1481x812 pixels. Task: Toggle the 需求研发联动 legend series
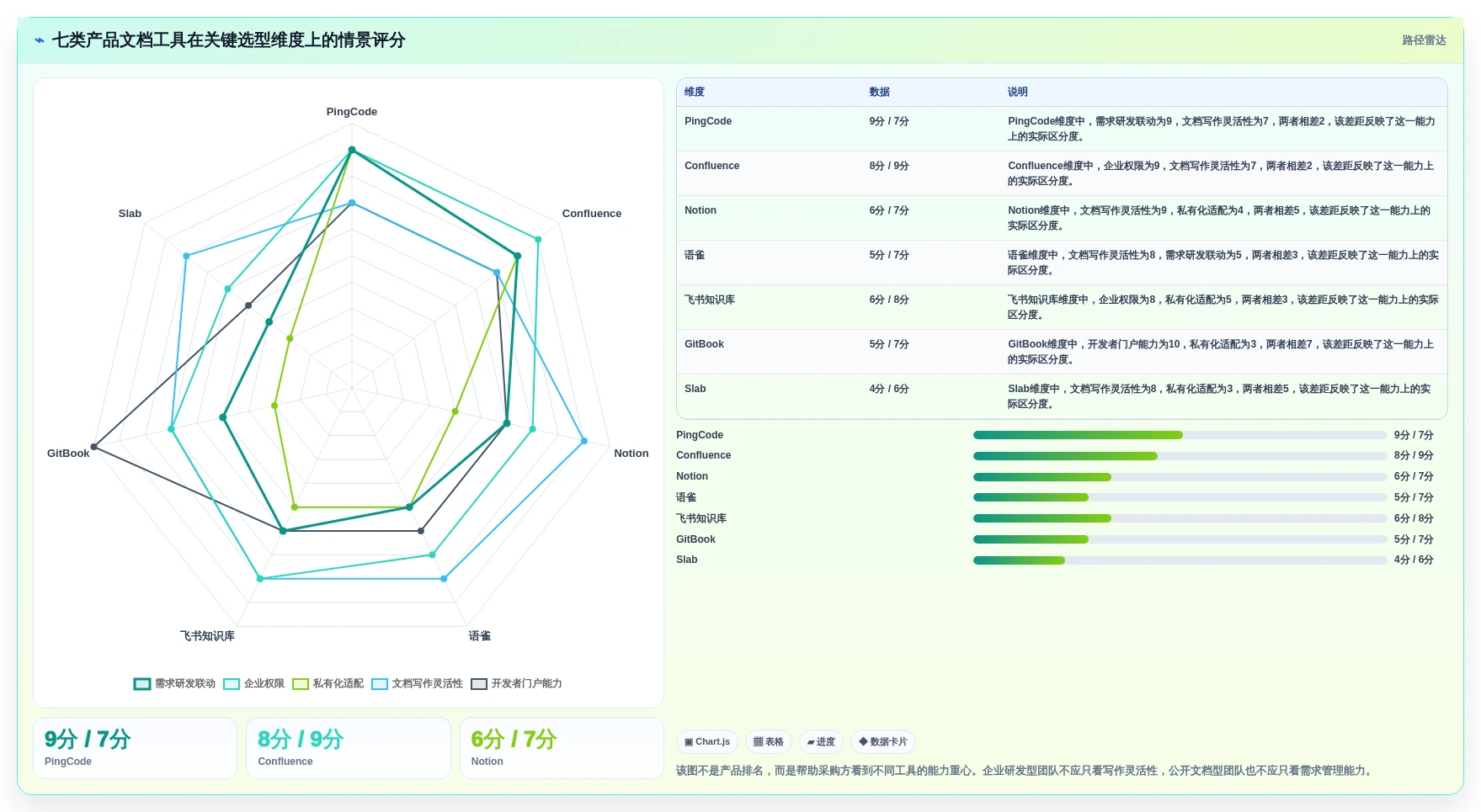click(x=174, y=683)
